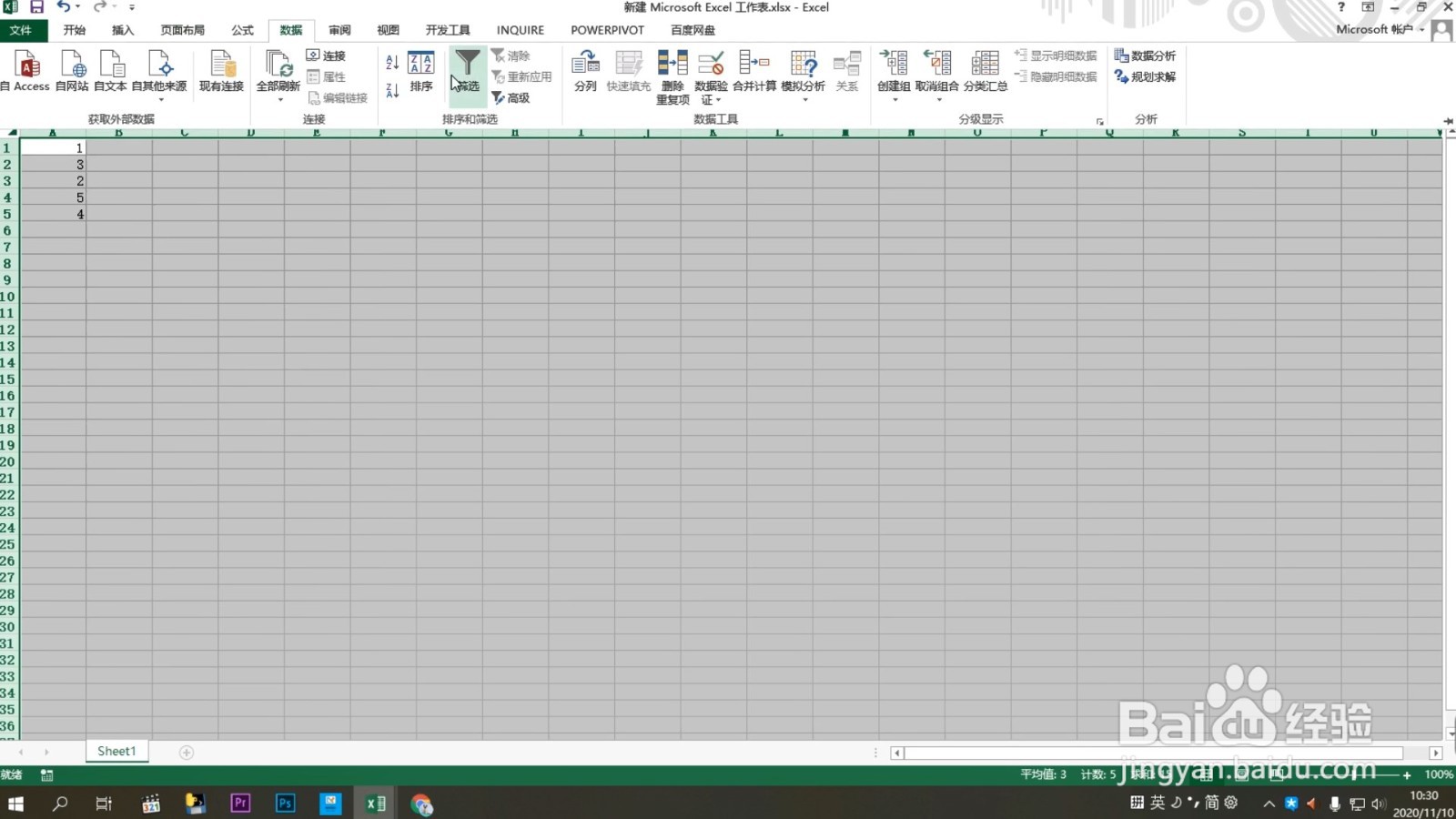The image size is (1456, 819).
Task: Select the Sheet1 worksheet tab
Action: click(x=116, y=751)
